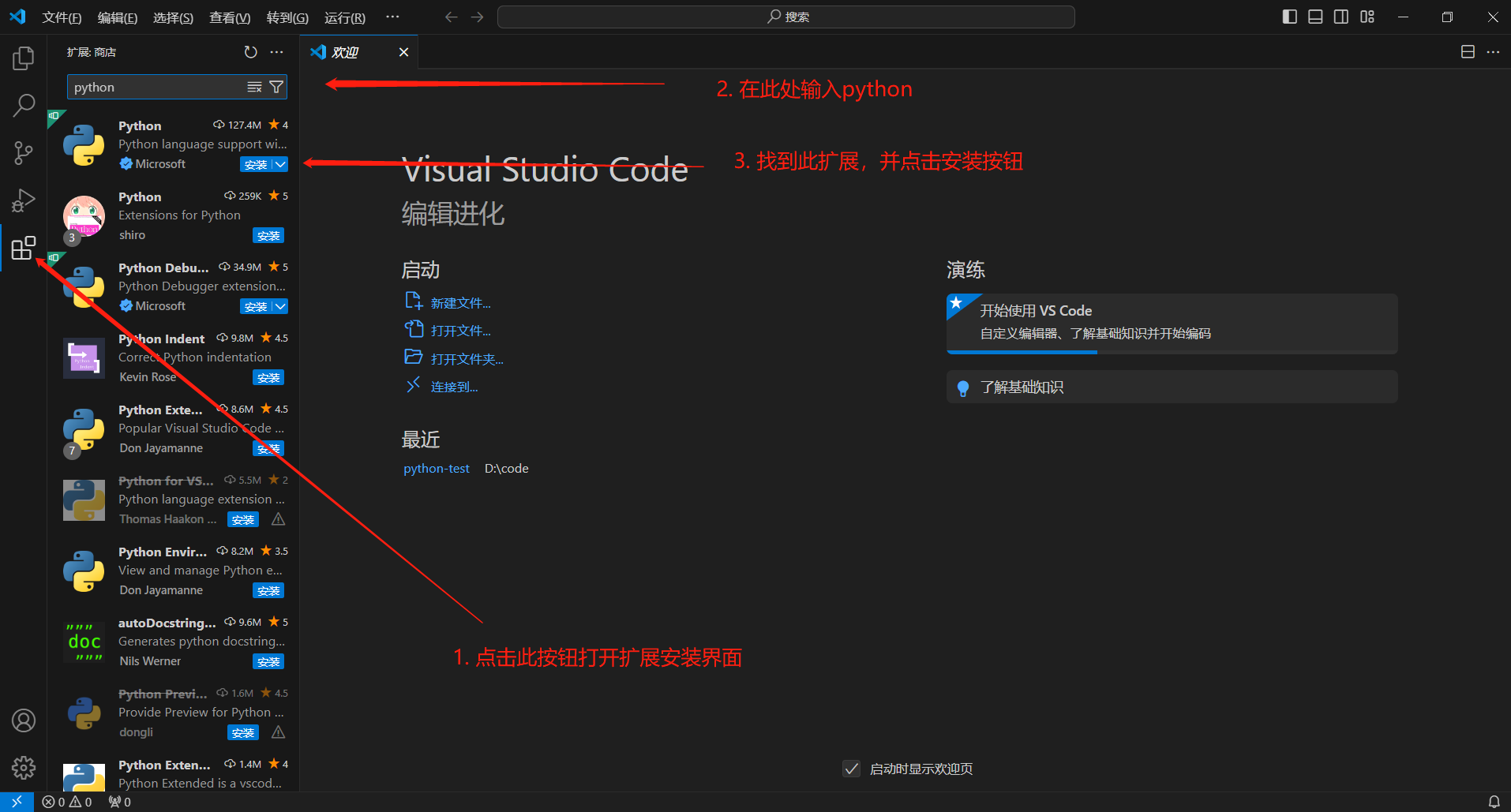The height and width of the screenshot is (812, 1511).
Task: Open the Selection menu
Action: click(x=173, y=17)
